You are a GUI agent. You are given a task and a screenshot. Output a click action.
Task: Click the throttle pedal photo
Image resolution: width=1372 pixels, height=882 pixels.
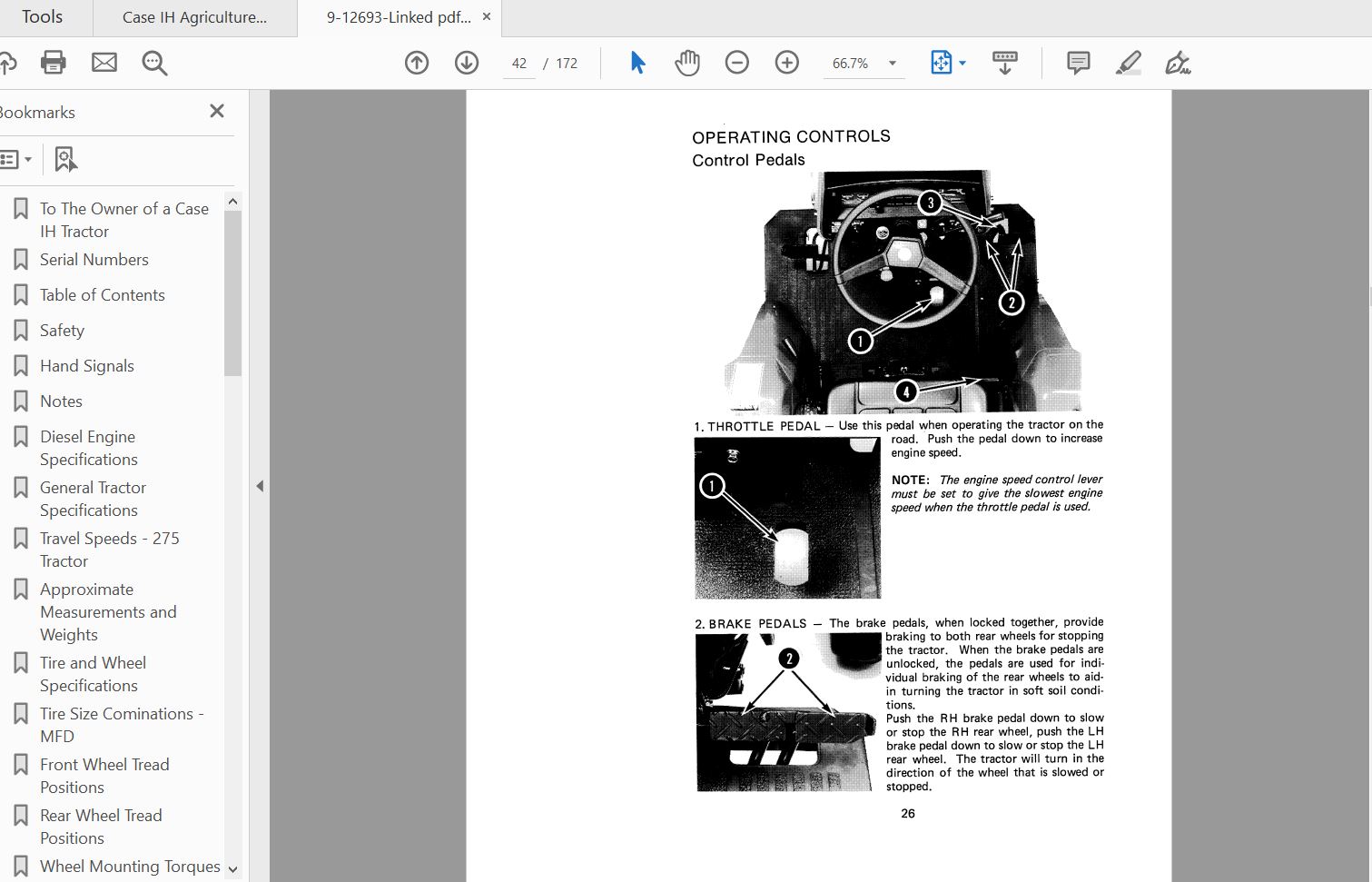787,518
